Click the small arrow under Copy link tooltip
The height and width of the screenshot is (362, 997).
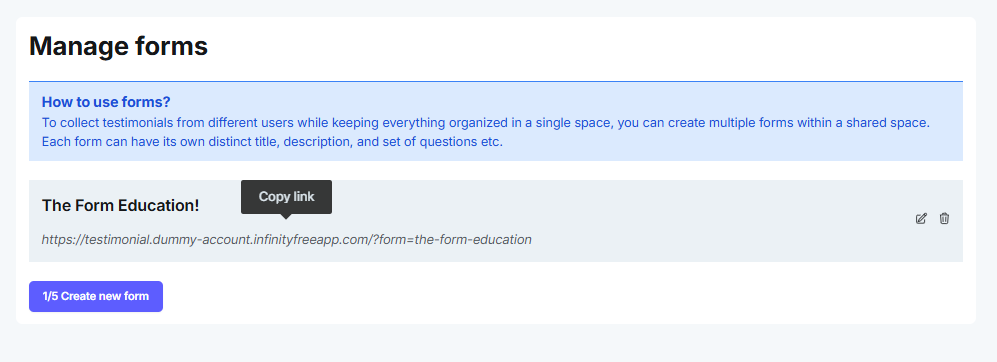(x=286, y=216)
